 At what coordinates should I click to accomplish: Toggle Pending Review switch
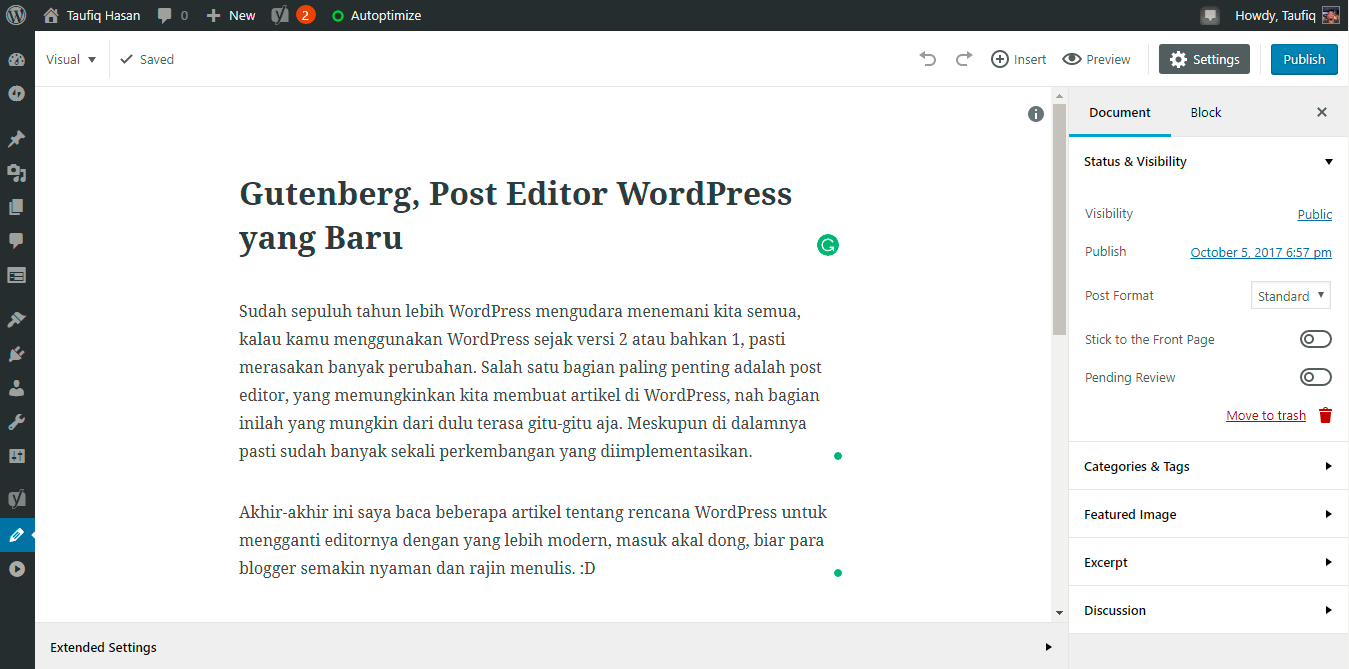(x=1315, y=377)
